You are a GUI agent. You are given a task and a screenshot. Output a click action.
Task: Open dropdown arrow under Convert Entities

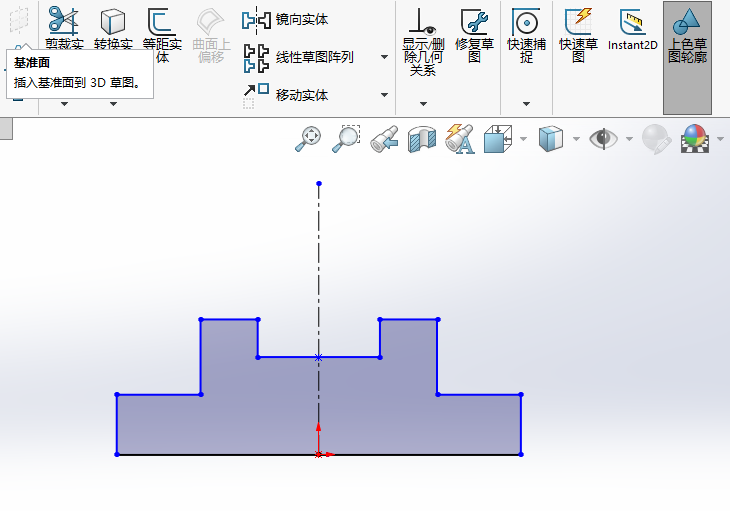(x=113, y=104)
